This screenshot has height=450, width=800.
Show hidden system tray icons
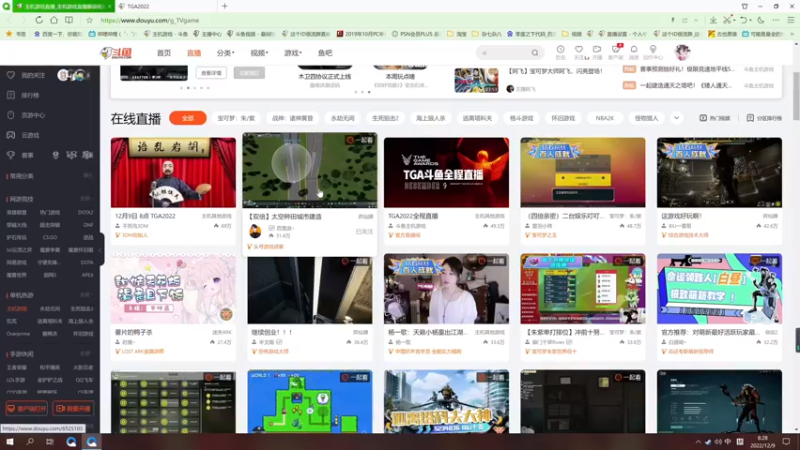697,441
